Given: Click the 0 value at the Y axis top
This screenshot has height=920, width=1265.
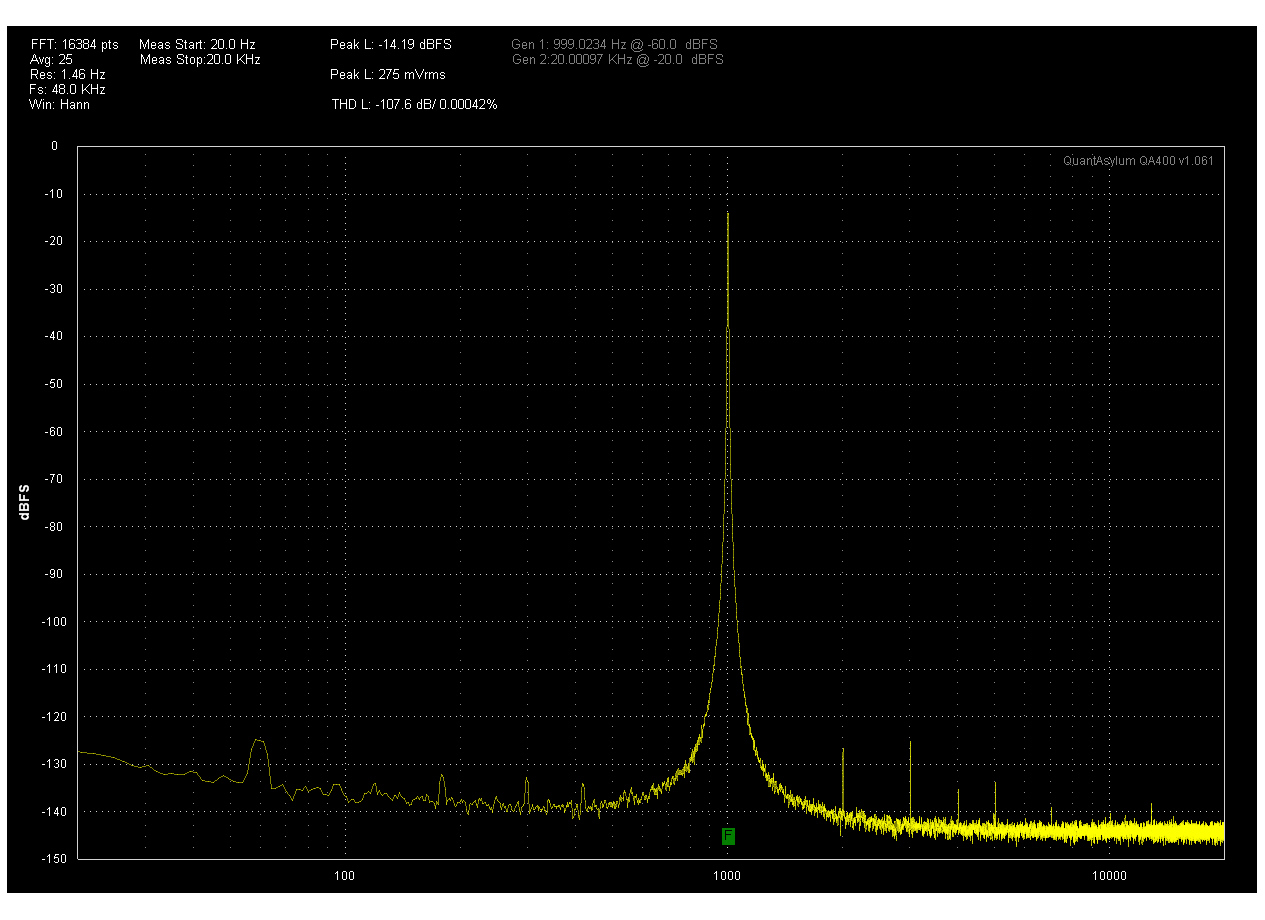Looking at the screenshot, I should [x=54, y=147].
